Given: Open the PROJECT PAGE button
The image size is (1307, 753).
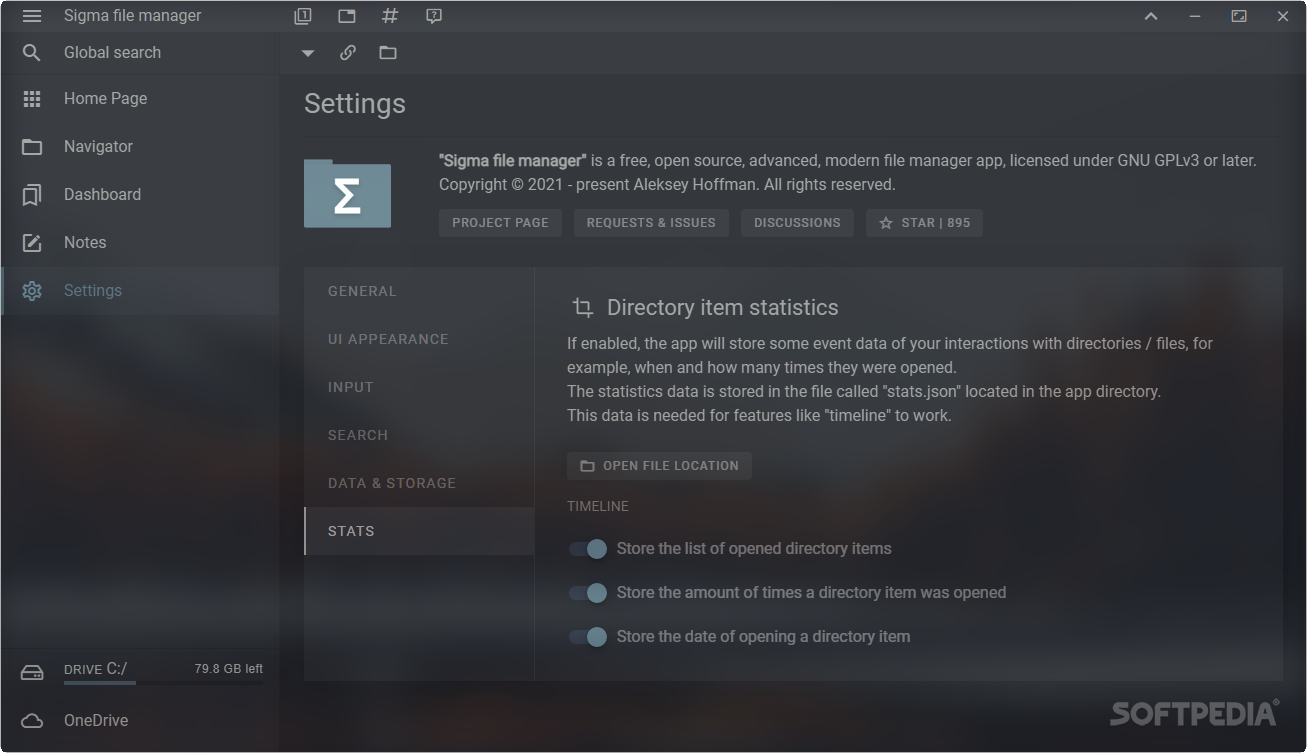Looking at the screenshot, I should point(500,223).
